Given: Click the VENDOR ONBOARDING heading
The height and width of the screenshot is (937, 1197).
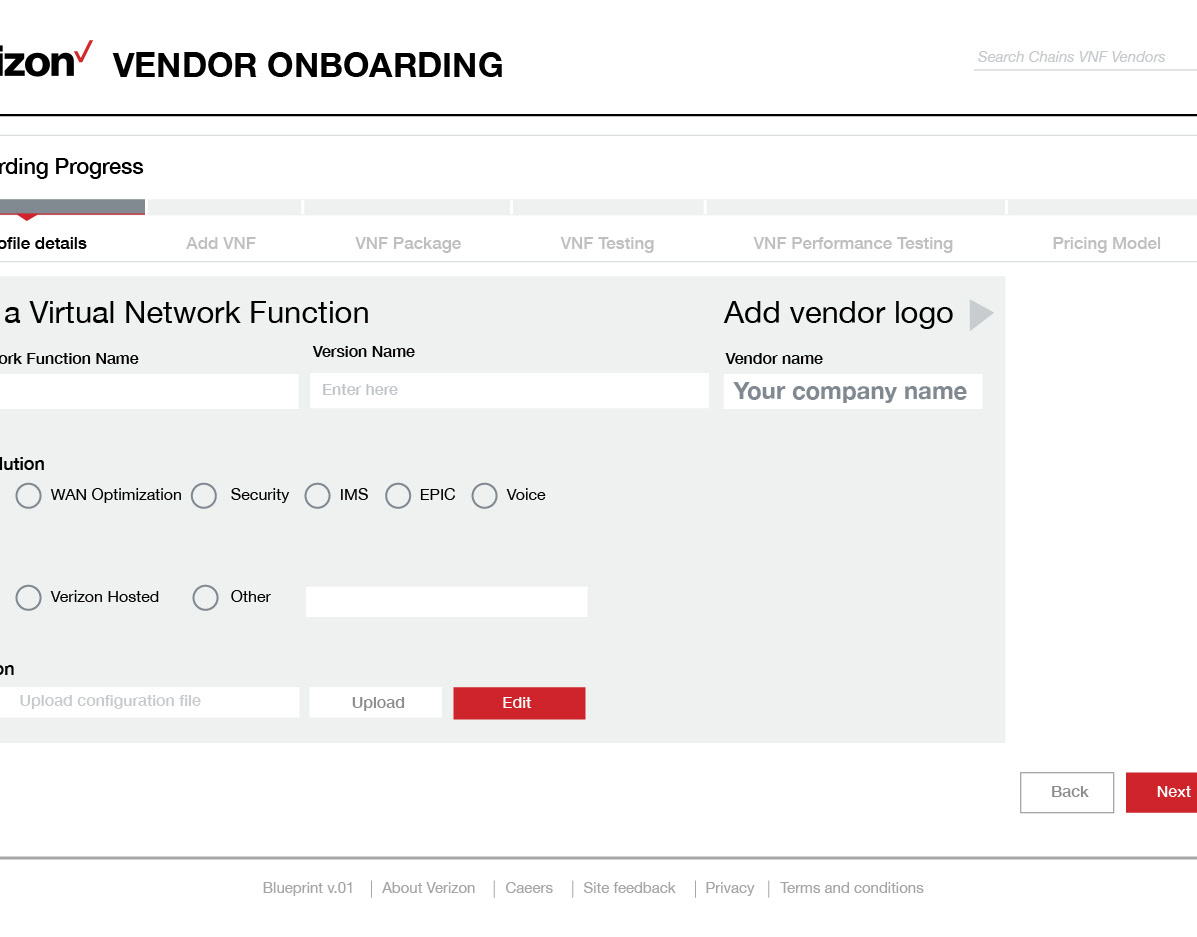Looking at the screenshot, I should point(308,66).
